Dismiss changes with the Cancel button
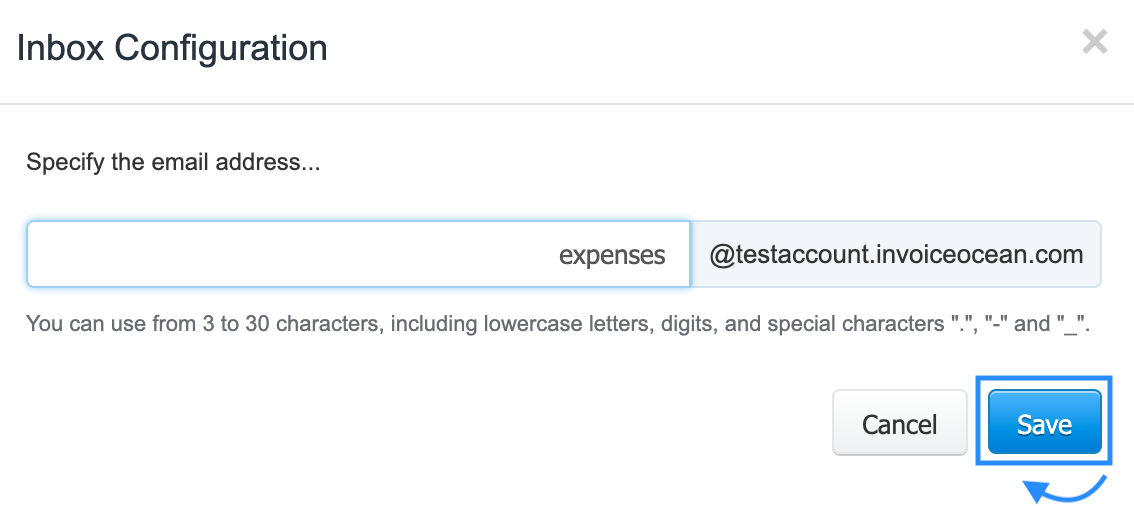 [899, 424]
